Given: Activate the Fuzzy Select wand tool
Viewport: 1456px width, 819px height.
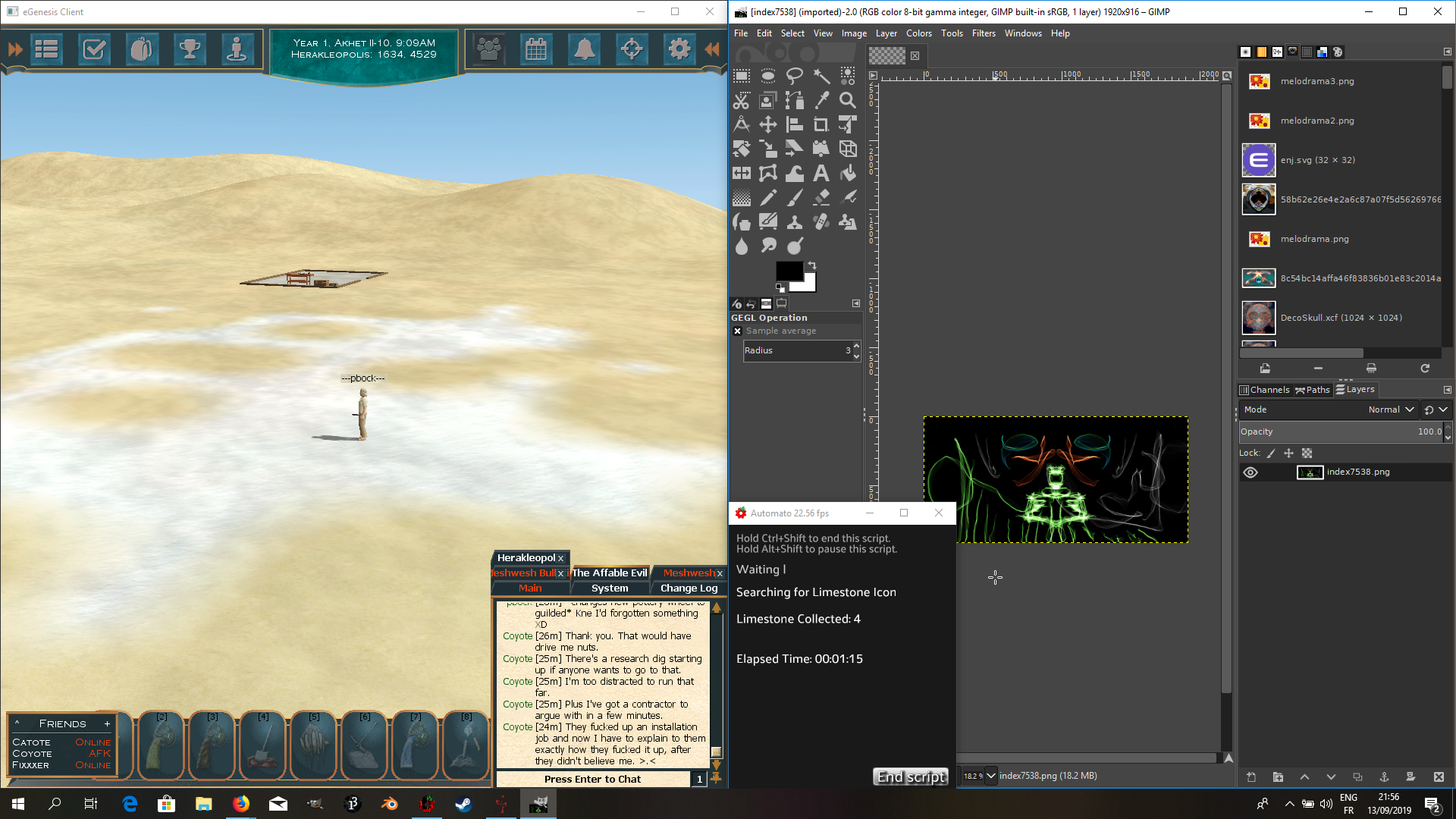Looking at the screenshot, I should [821, 76].
